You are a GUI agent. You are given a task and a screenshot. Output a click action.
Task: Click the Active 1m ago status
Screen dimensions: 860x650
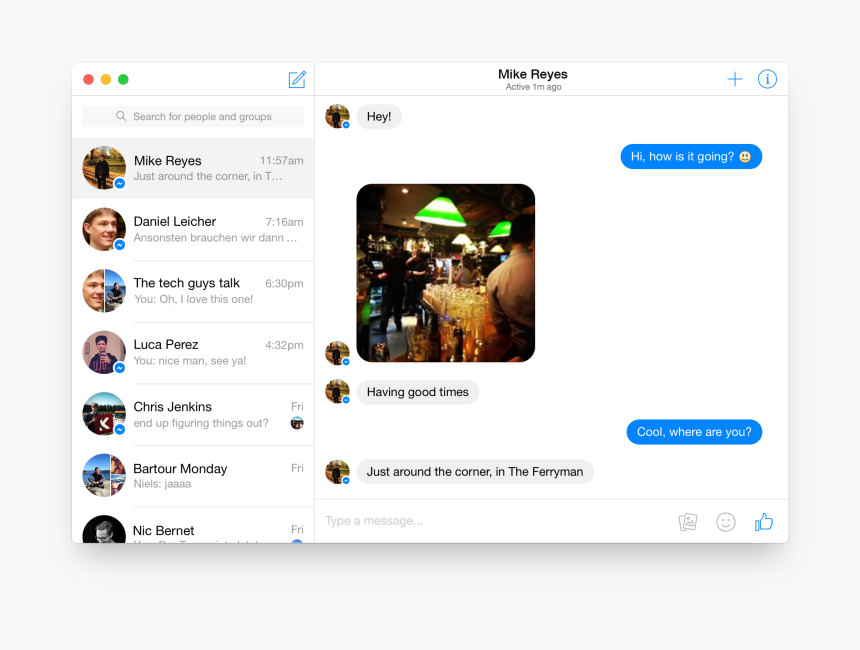click(533, 87)
